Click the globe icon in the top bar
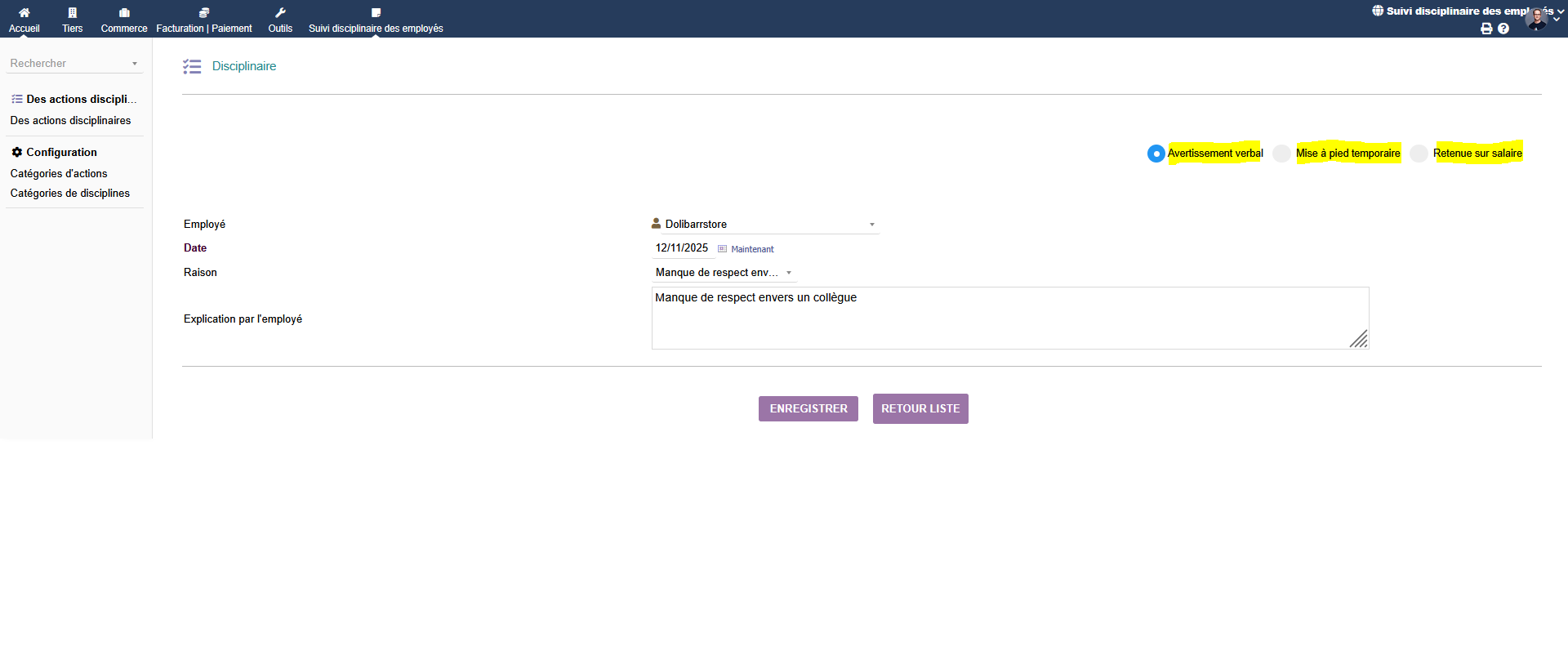Screen dimensions: 1568x664 tap(1378, 11)
